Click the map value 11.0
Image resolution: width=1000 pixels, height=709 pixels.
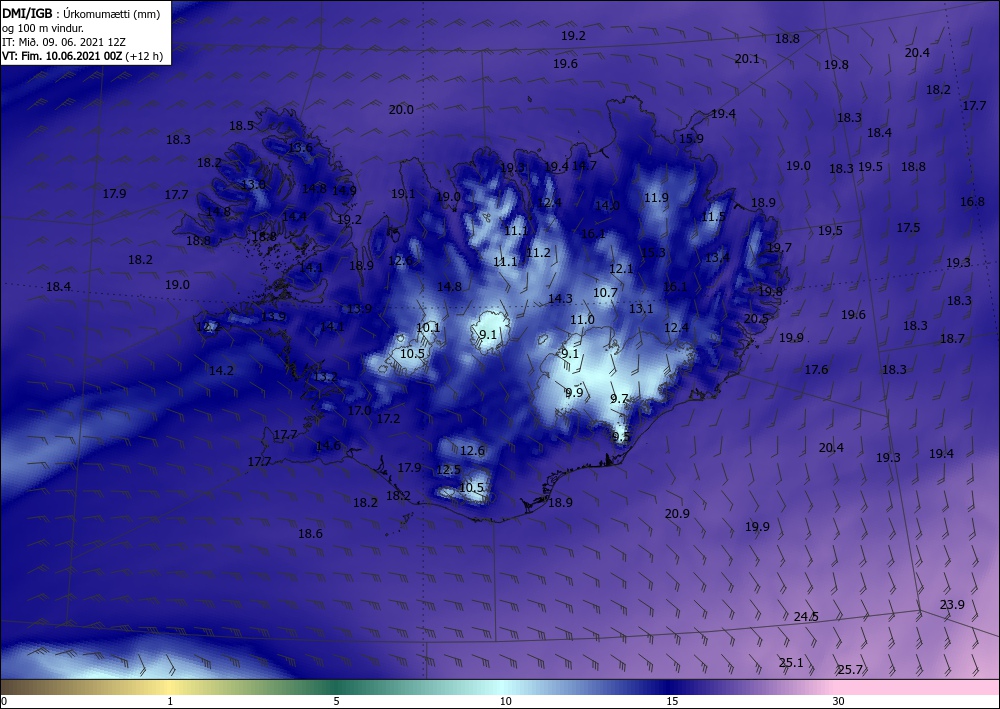(x=582, y=320)
